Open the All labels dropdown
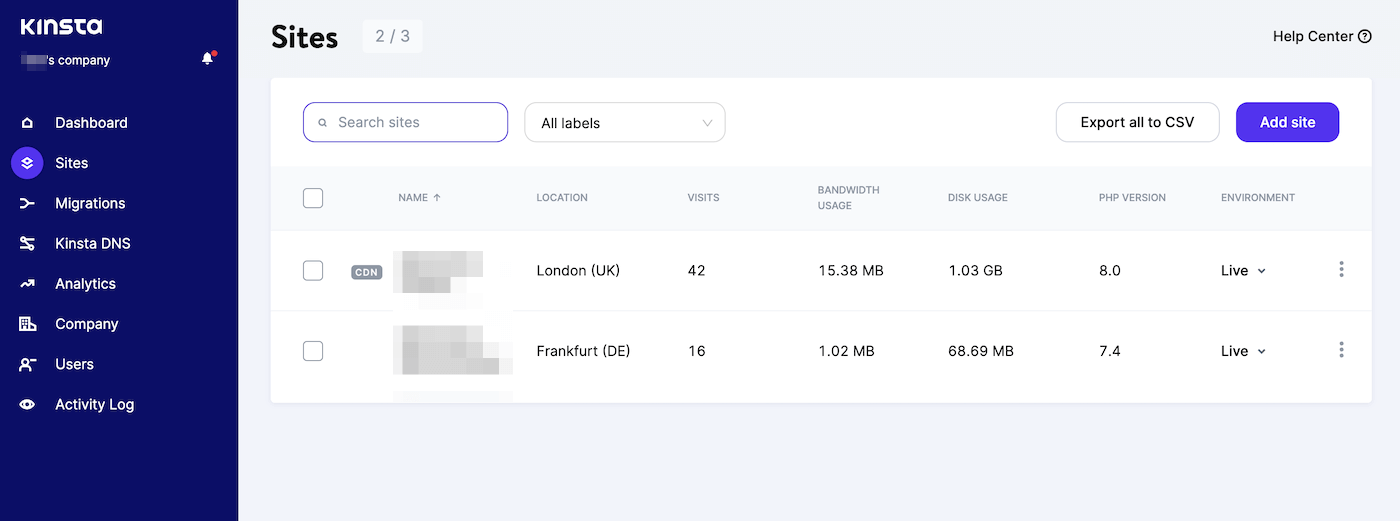Viewport: 1400px width, 521px height. pos(625,123)
